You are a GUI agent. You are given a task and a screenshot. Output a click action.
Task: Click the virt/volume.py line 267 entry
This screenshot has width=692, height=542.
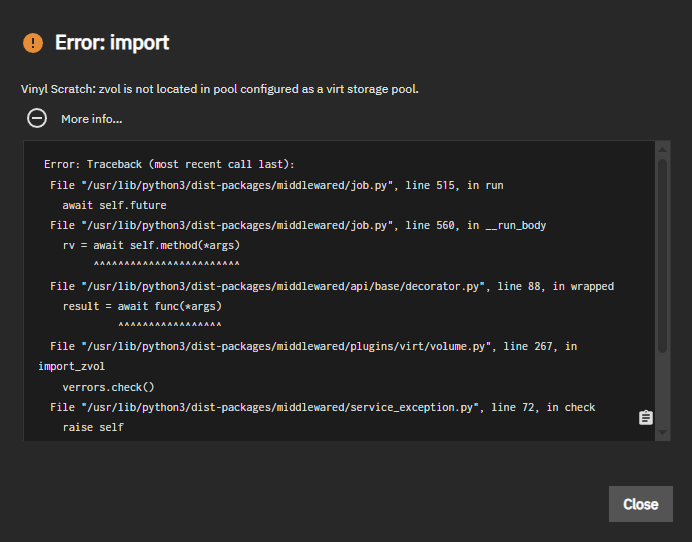tap(308, 357)
